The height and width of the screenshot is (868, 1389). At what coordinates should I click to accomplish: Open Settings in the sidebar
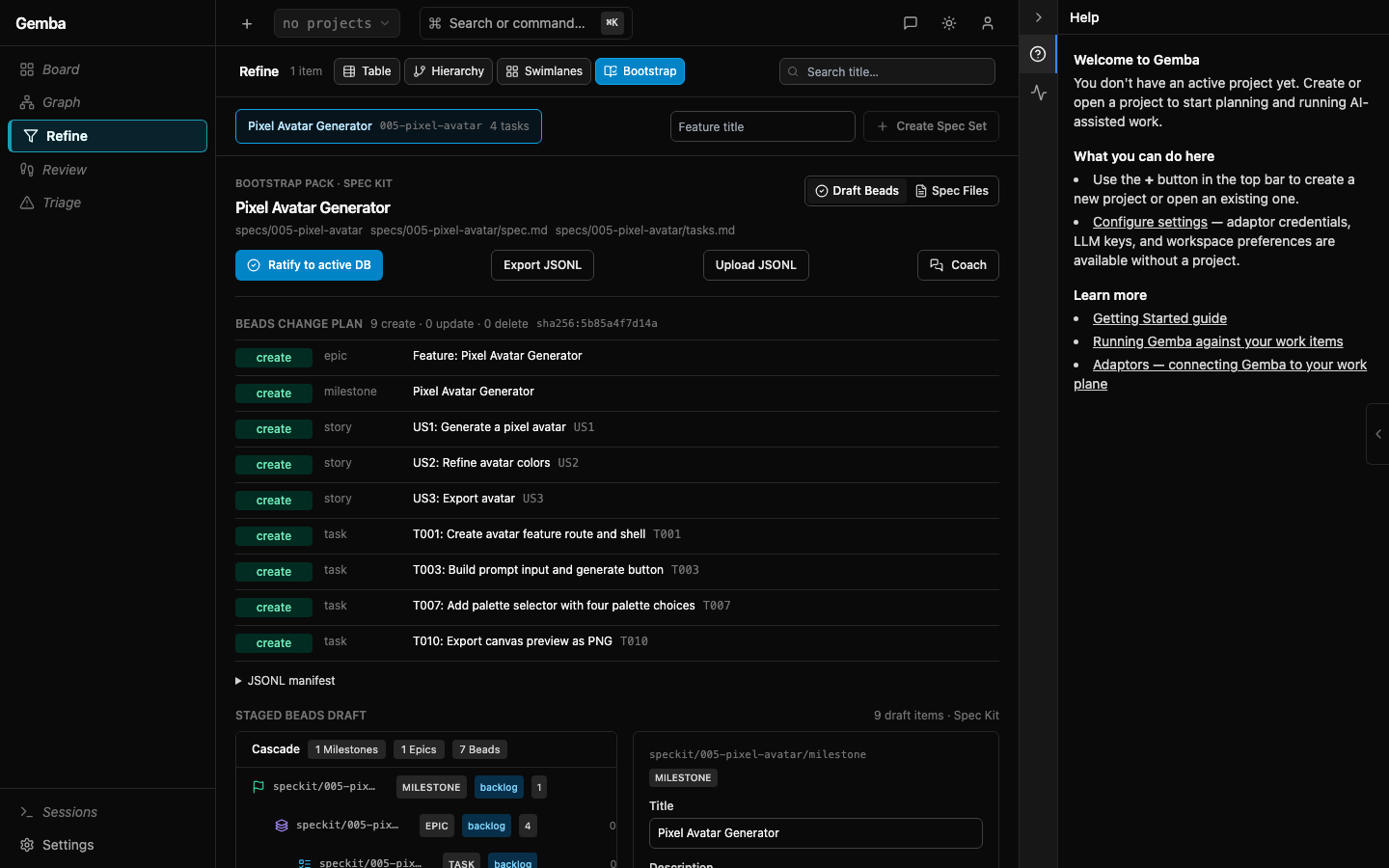[107, 845]
